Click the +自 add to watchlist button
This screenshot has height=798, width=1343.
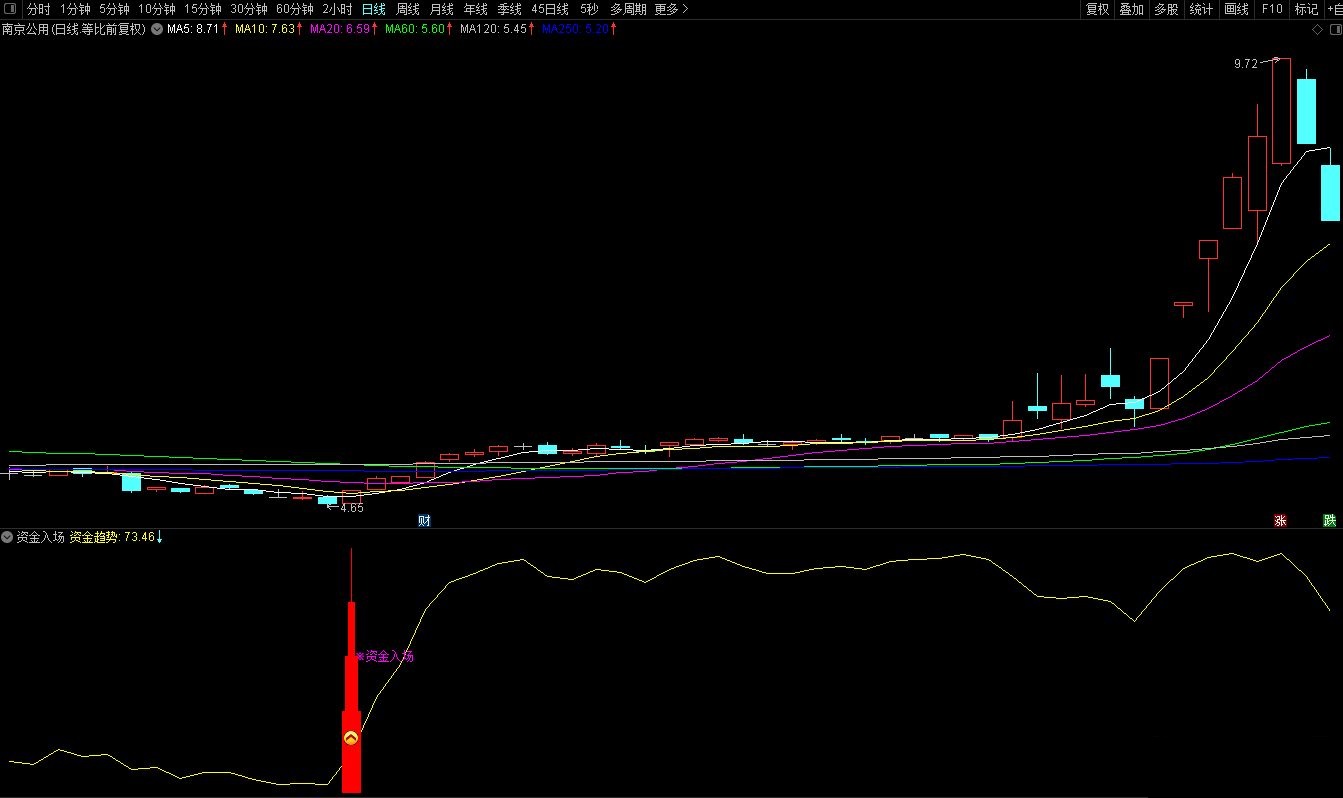pyautogui.click(x=1333, y=9)
